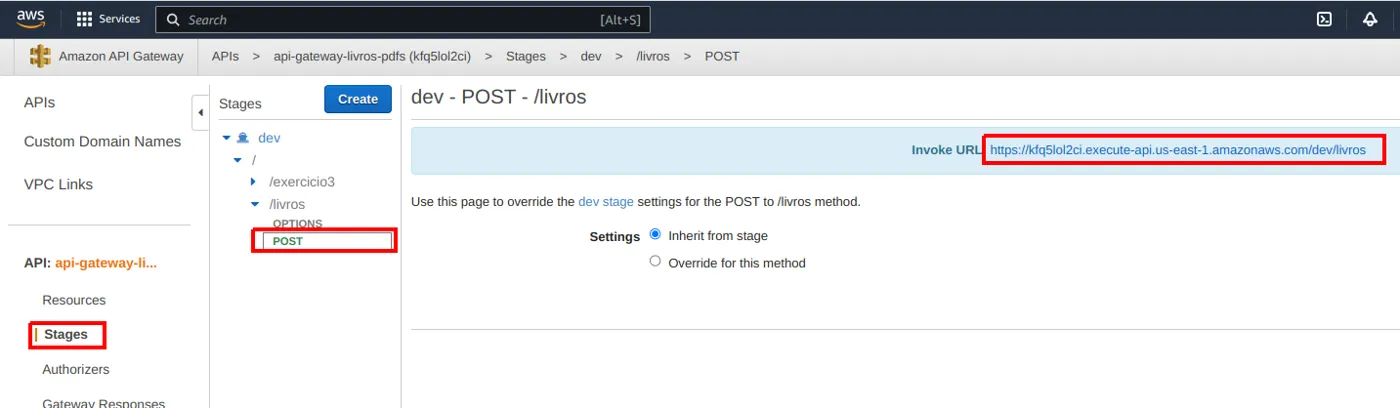The image size is (1400, 408).
Task: Go to APIs in breadcrumb
Action: (x=225, y=56)
